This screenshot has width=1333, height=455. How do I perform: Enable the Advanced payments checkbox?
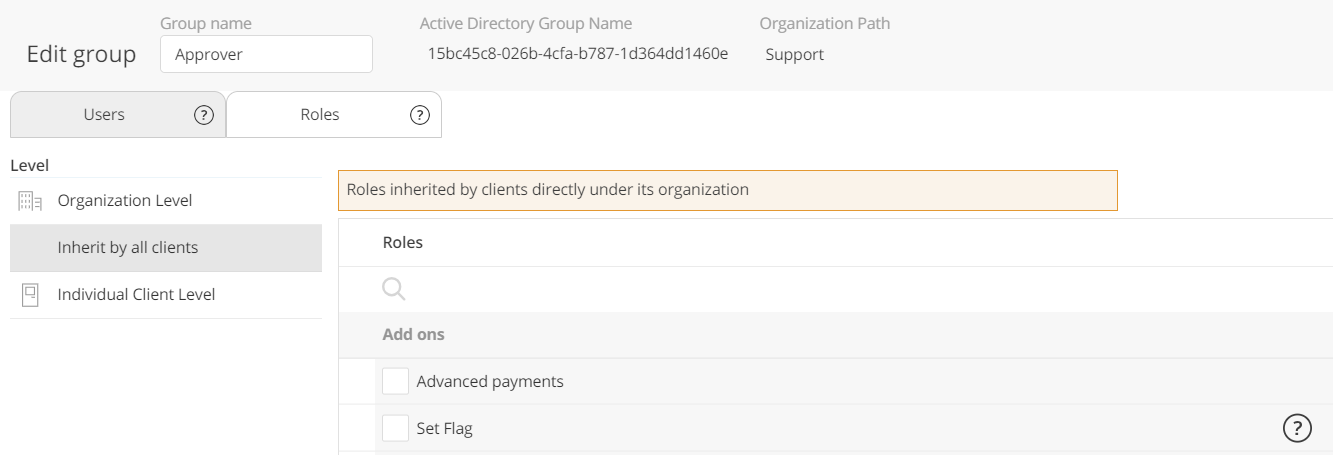[x=396, y=382]
